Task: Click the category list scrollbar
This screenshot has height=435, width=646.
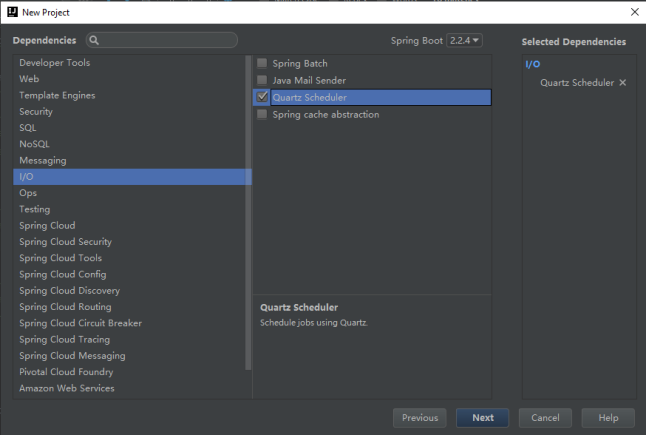Action: 248,200
